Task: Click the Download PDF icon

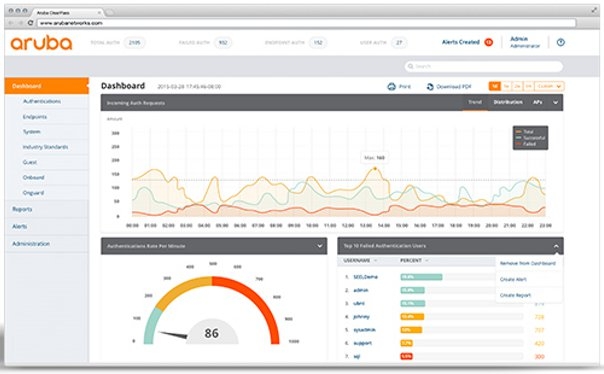Action: (x=430, y=87)
